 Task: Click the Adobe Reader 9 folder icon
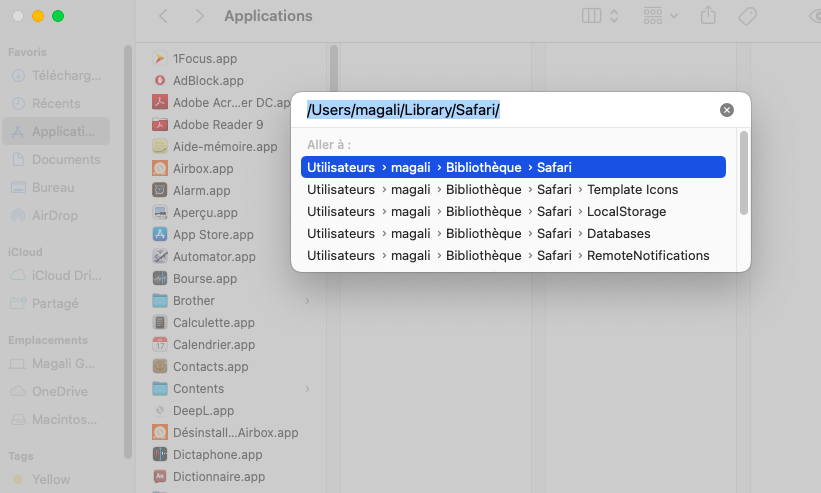coord(160,125)
